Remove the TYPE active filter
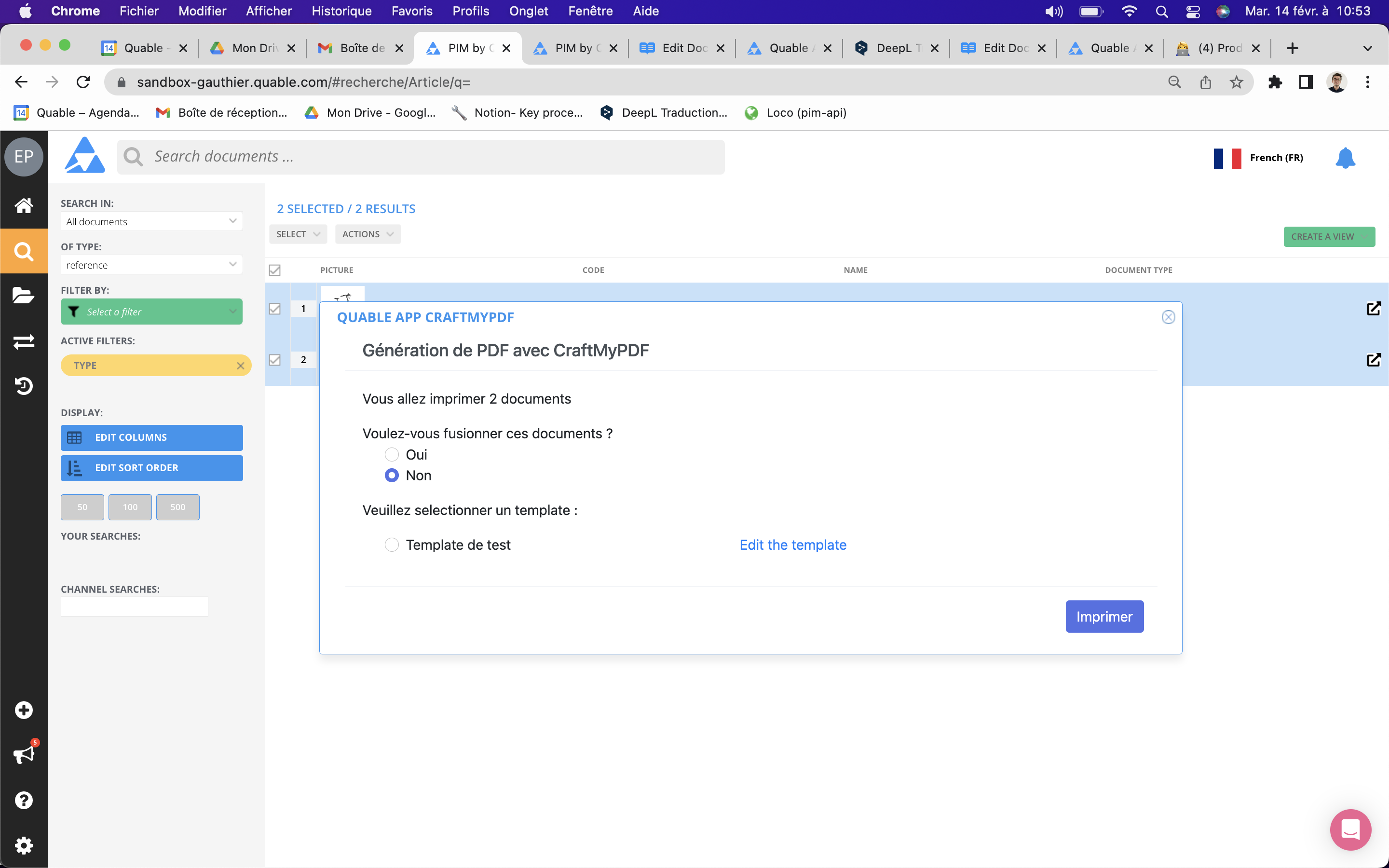 click(x=241, y=366)
